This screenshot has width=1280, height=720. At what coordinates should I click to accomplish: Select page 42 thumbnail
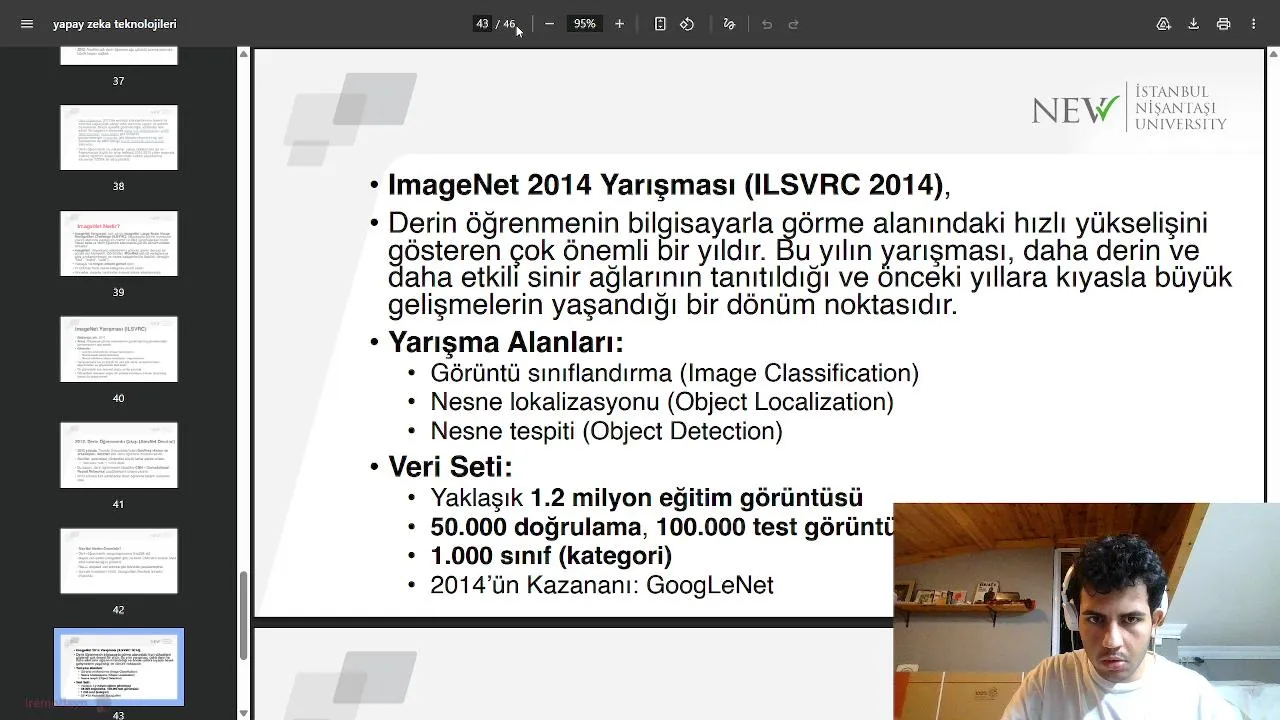(119, 561)
